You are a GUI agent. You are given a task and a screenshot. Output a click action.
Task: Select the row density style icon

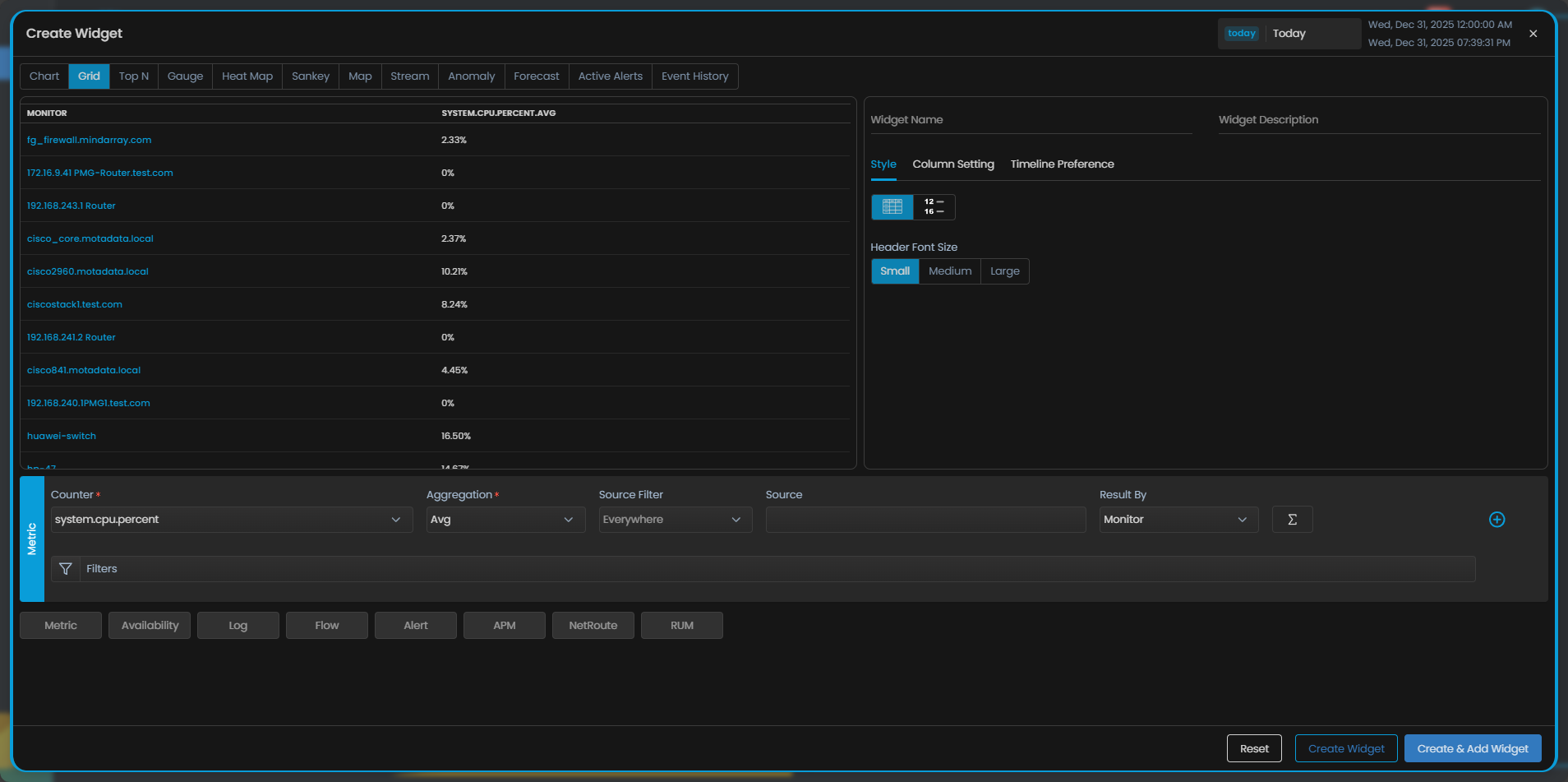(934, 207)
